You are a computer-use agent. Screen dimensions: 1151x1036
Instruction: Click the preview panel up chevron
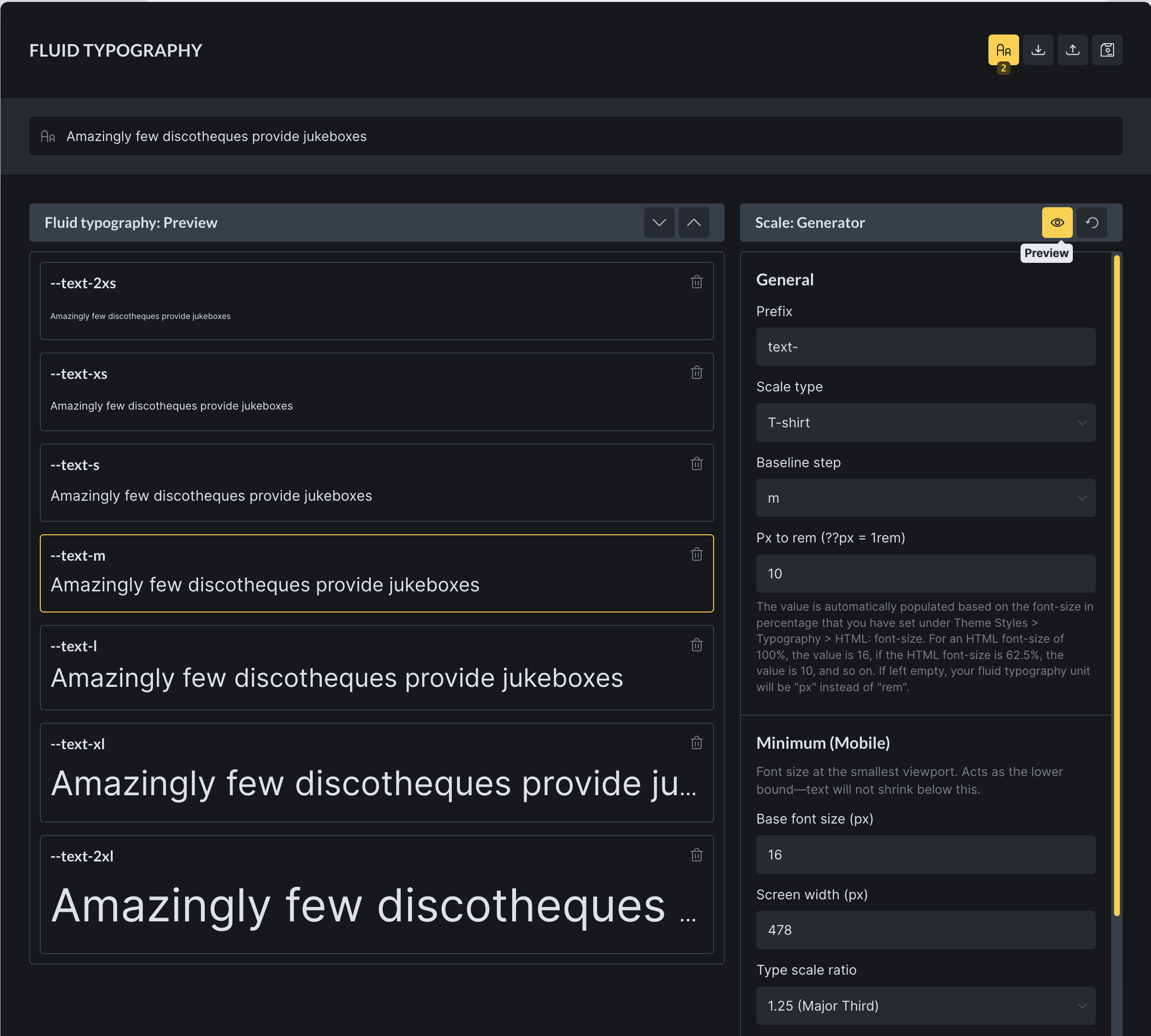coord(693,223)
